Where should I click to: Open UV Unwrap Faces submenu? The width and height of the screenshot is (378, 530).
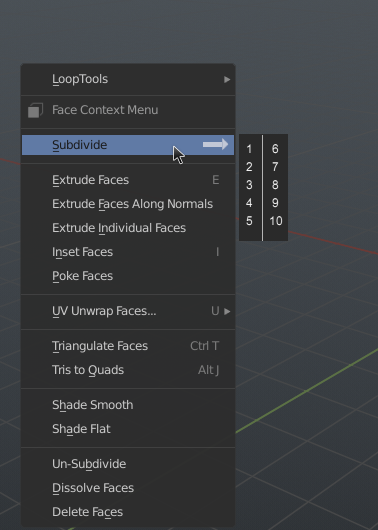[128, 311]
